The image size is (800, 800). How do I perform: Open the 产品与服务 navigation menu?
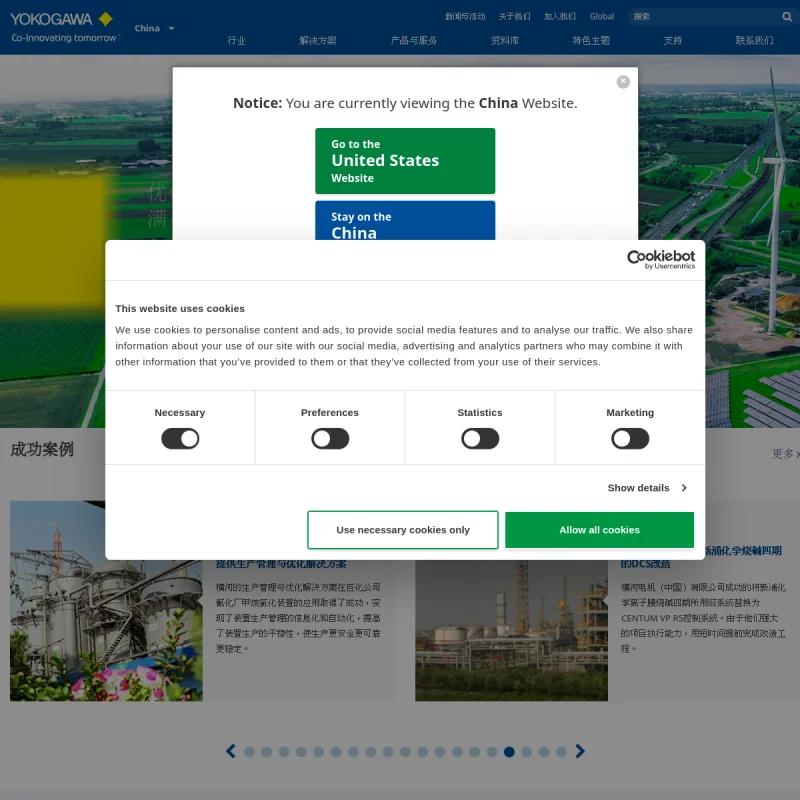(x=413, y=41)
